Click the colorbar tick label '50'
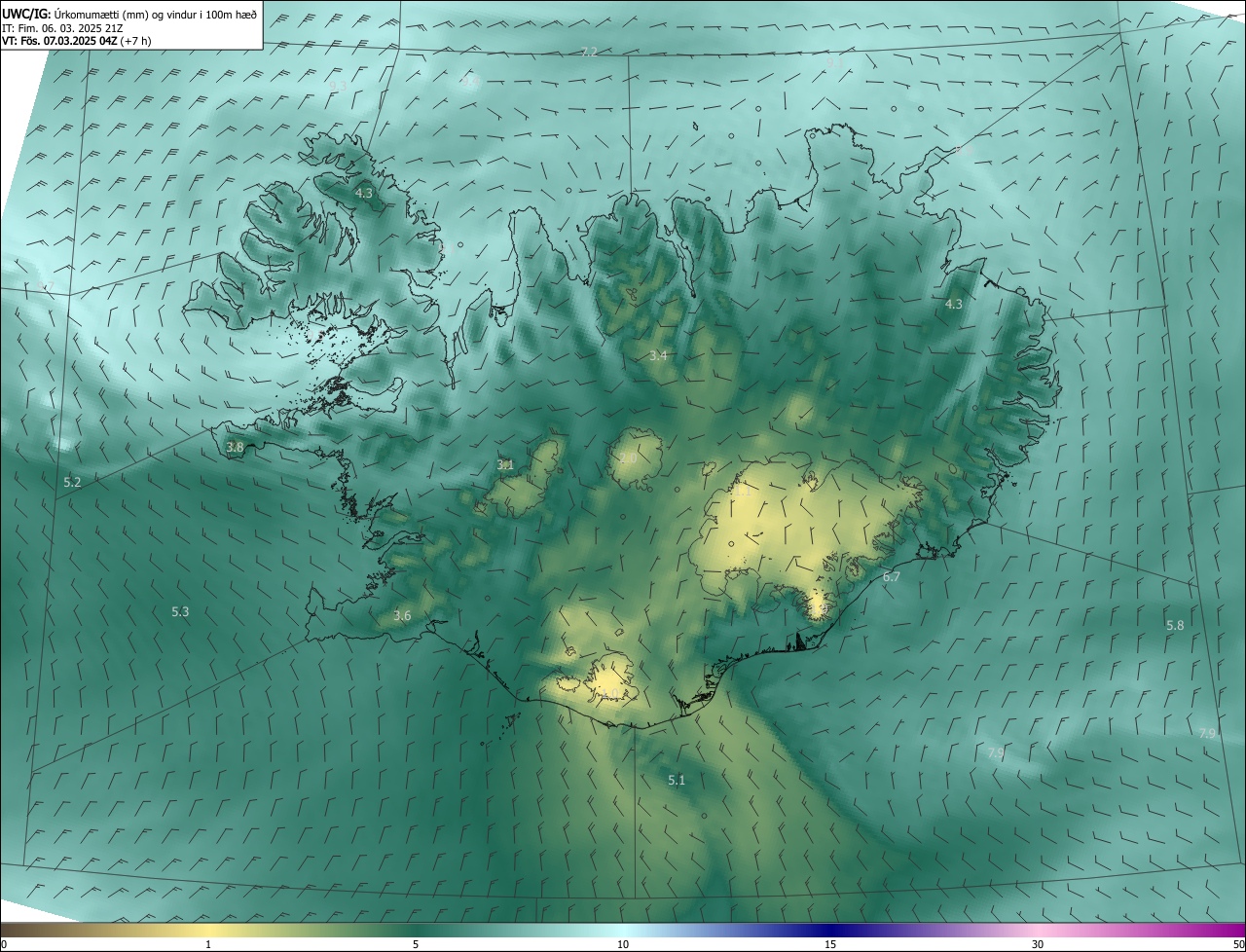The width and height of the screenshot is (1246, 952). point(1238,945)
